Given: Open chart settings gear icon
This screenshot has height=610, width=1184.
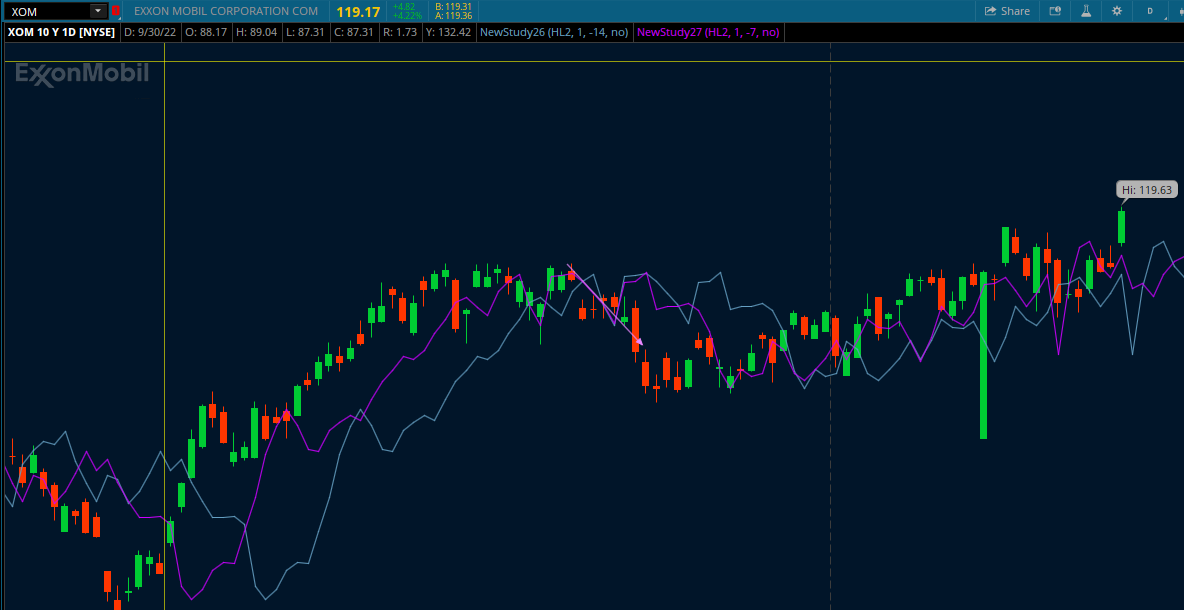Looking at the screenshot, I should pos(1117,11).
